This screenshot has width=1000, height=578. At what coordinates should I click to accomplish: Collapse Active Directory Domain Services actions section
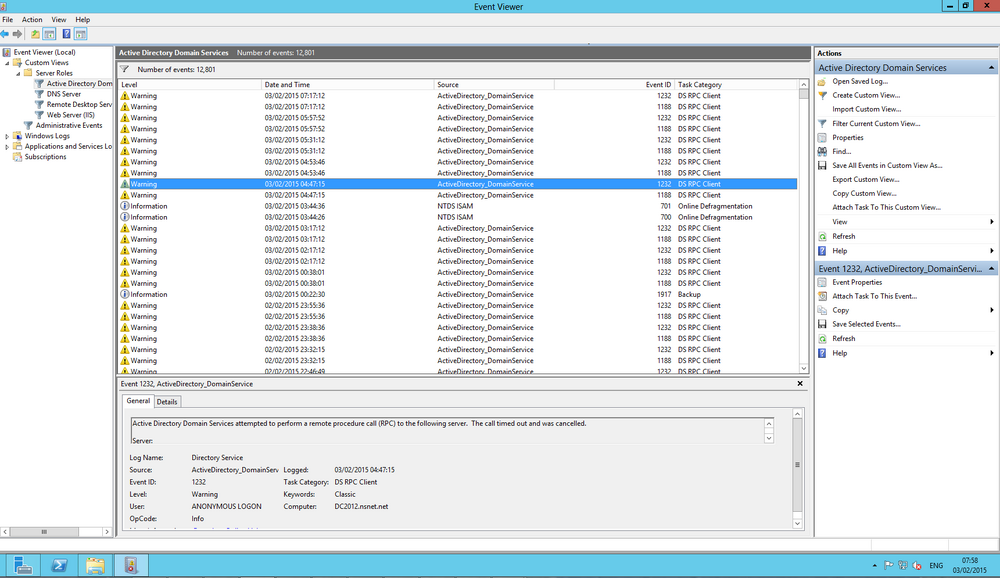[x=991, y=68]
